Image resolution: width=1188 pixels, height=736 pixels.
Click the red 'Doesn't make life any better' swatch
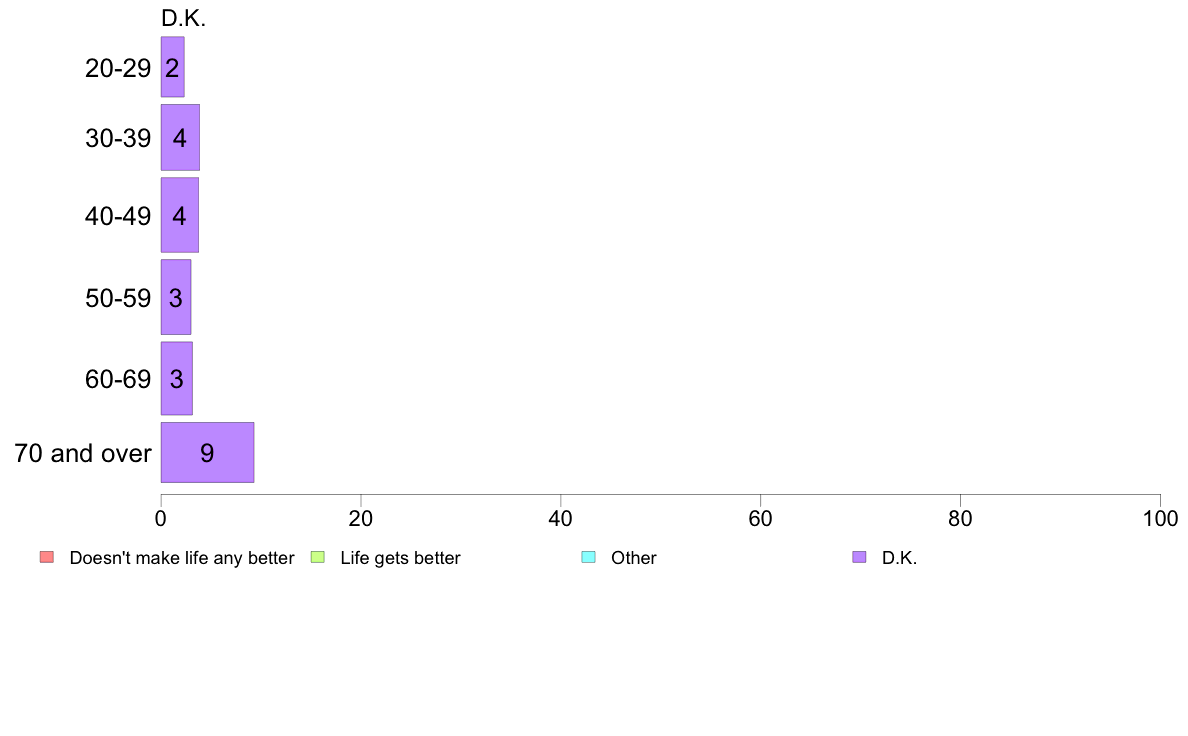[47, 557]
